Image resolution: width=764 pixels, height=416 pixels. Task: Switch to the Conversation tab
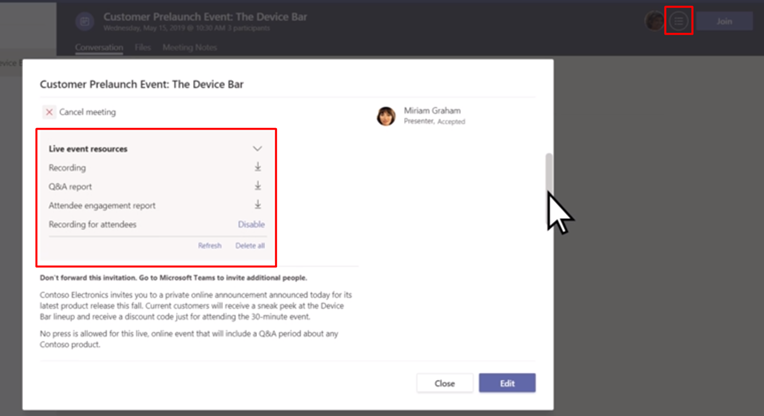click(99, 47)
